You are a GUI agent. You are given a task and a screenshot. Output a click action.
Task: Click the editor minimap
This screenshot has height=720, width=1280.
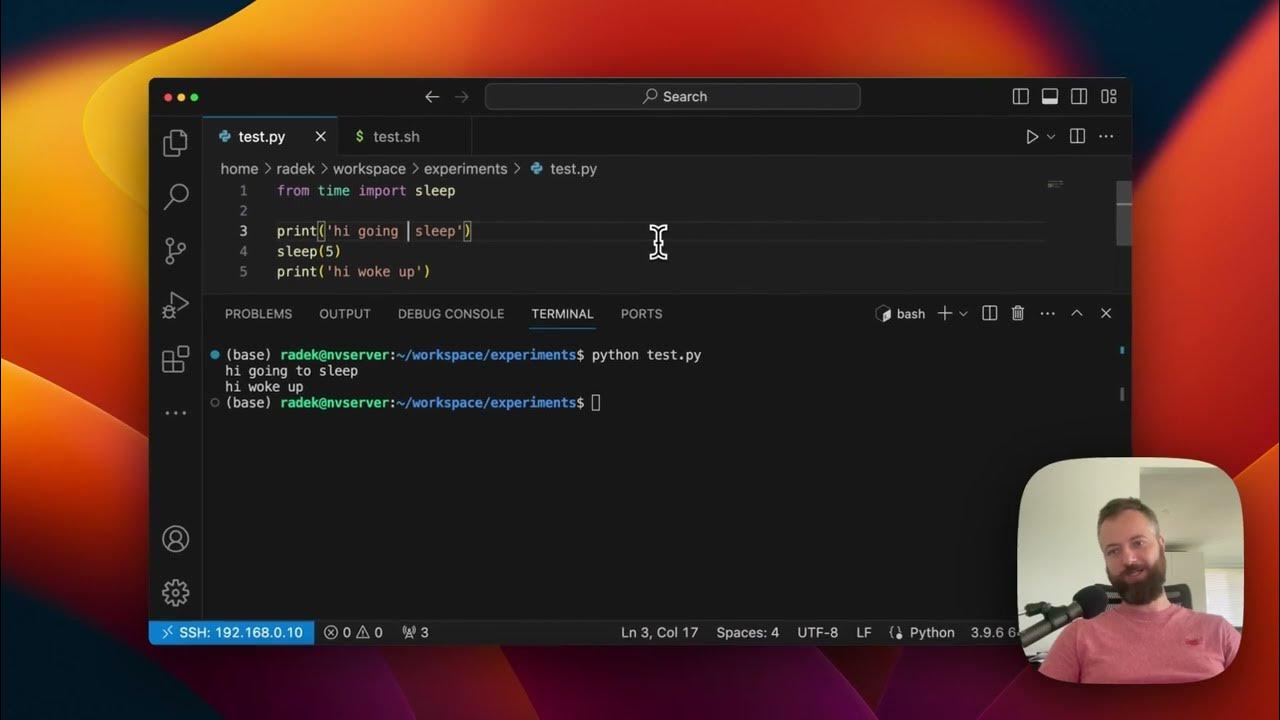point(1055,185)
